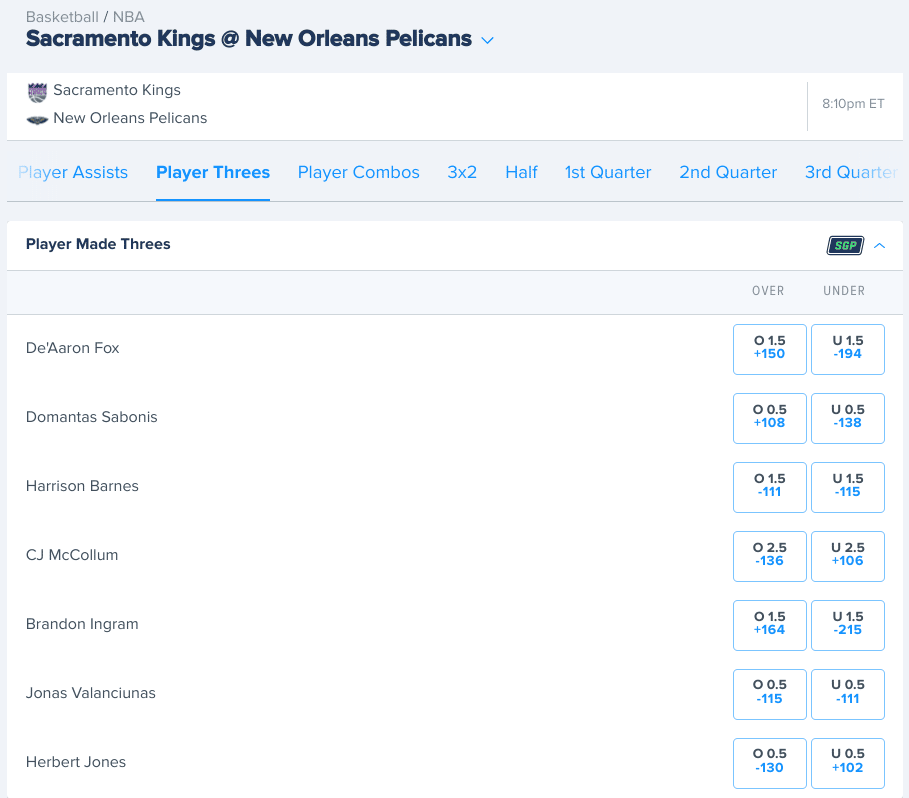Bet De'Aaron Fox over 1.5 at +150

pos(770,349)
